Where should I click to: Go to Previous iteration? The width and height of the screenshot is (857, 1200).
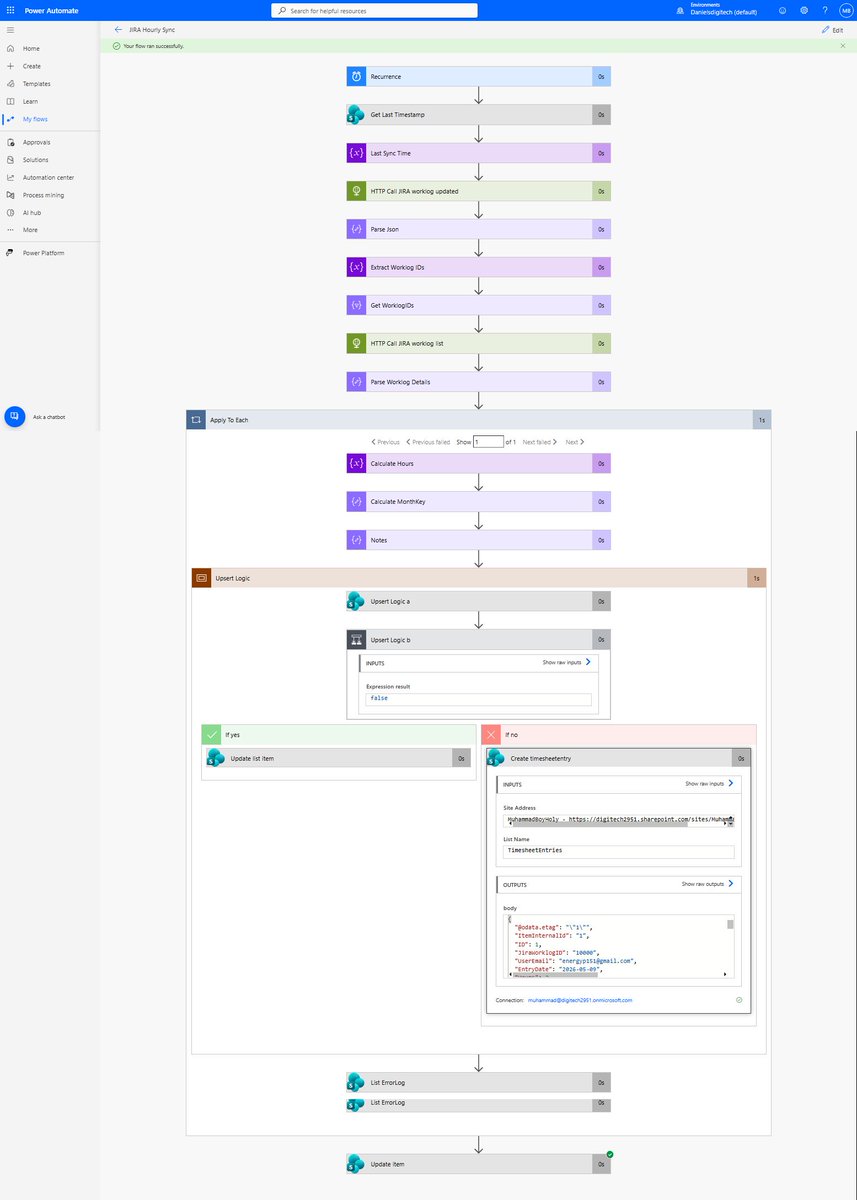[x=385, y=442]
